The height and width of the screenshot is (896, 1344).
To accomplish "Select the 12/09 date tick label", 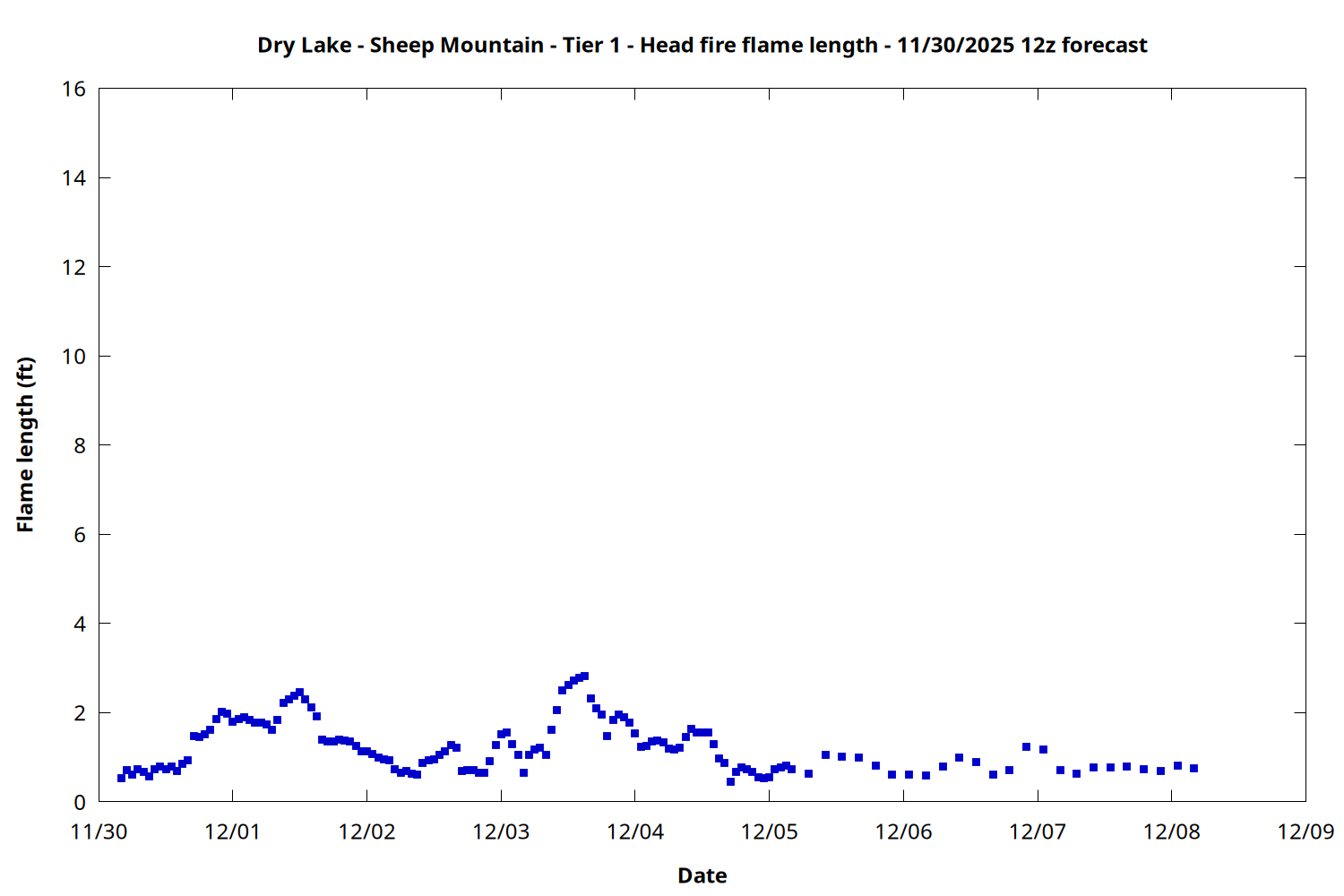I will (1305, 831).
